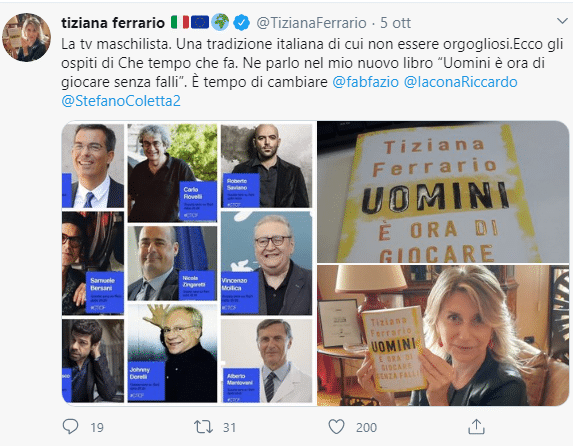Open the guest collage image

point(189,263)
